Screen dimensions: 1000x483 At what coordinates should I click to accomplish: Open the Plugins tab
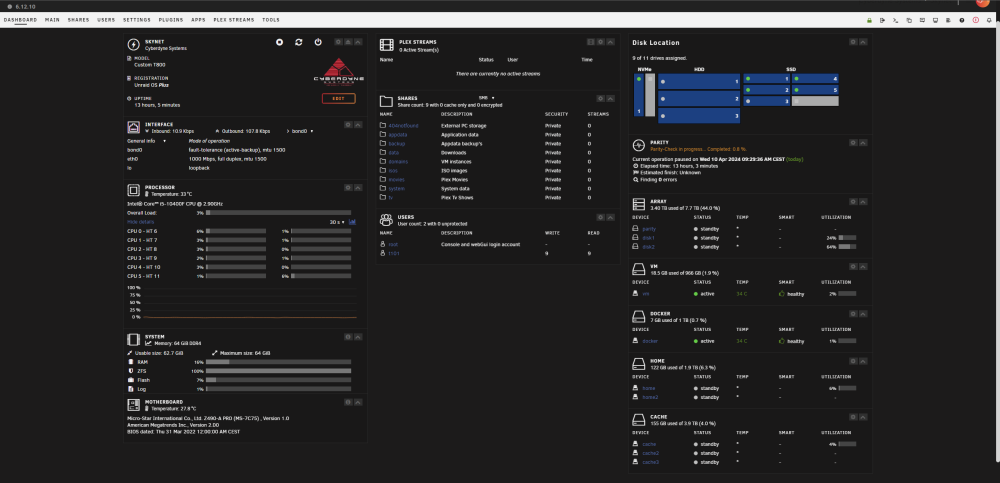172,20
